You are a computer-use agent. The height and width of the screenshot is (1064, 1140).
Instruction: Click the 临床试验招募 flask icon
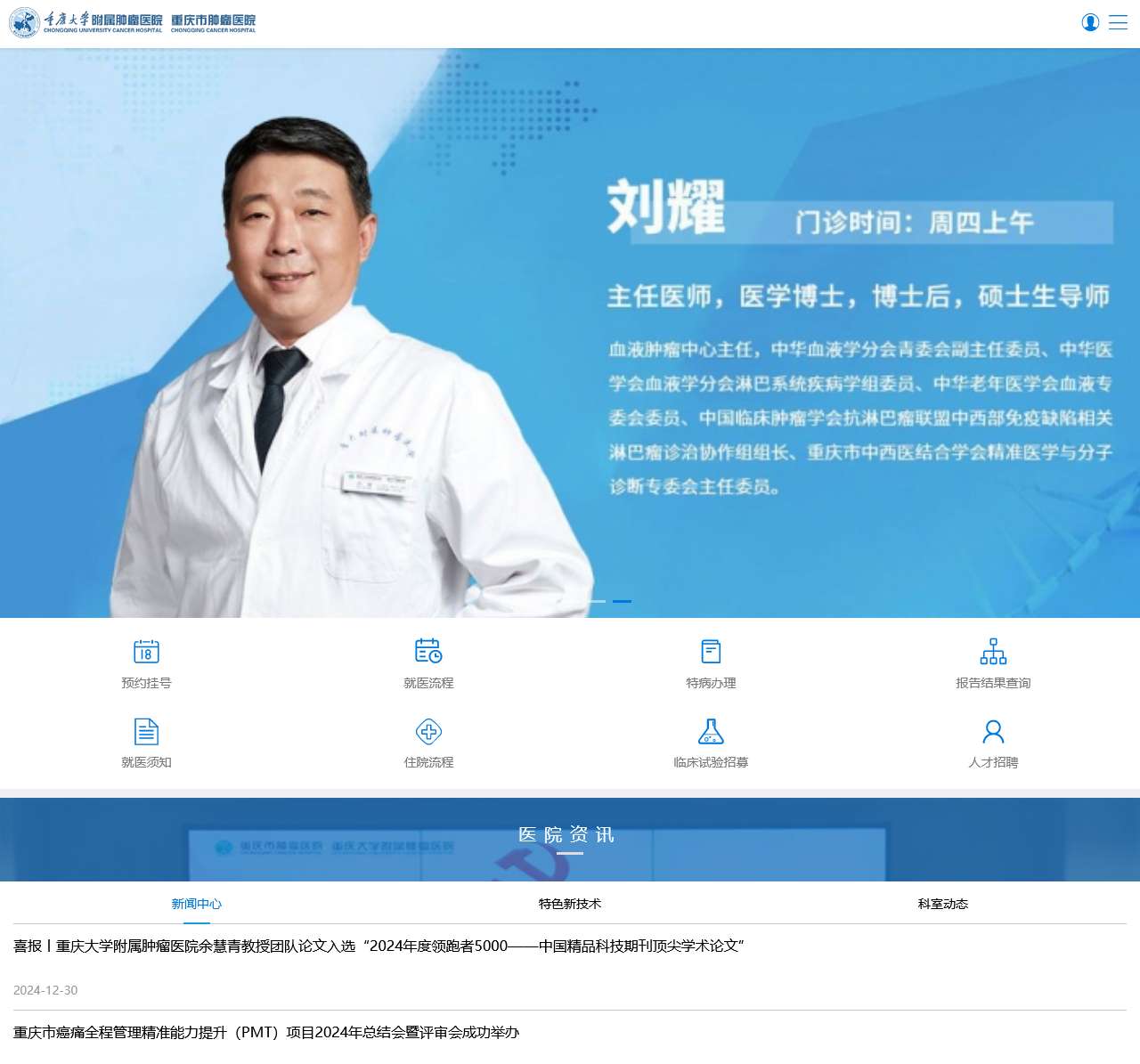pyautogui.click(x=711, y=731)
